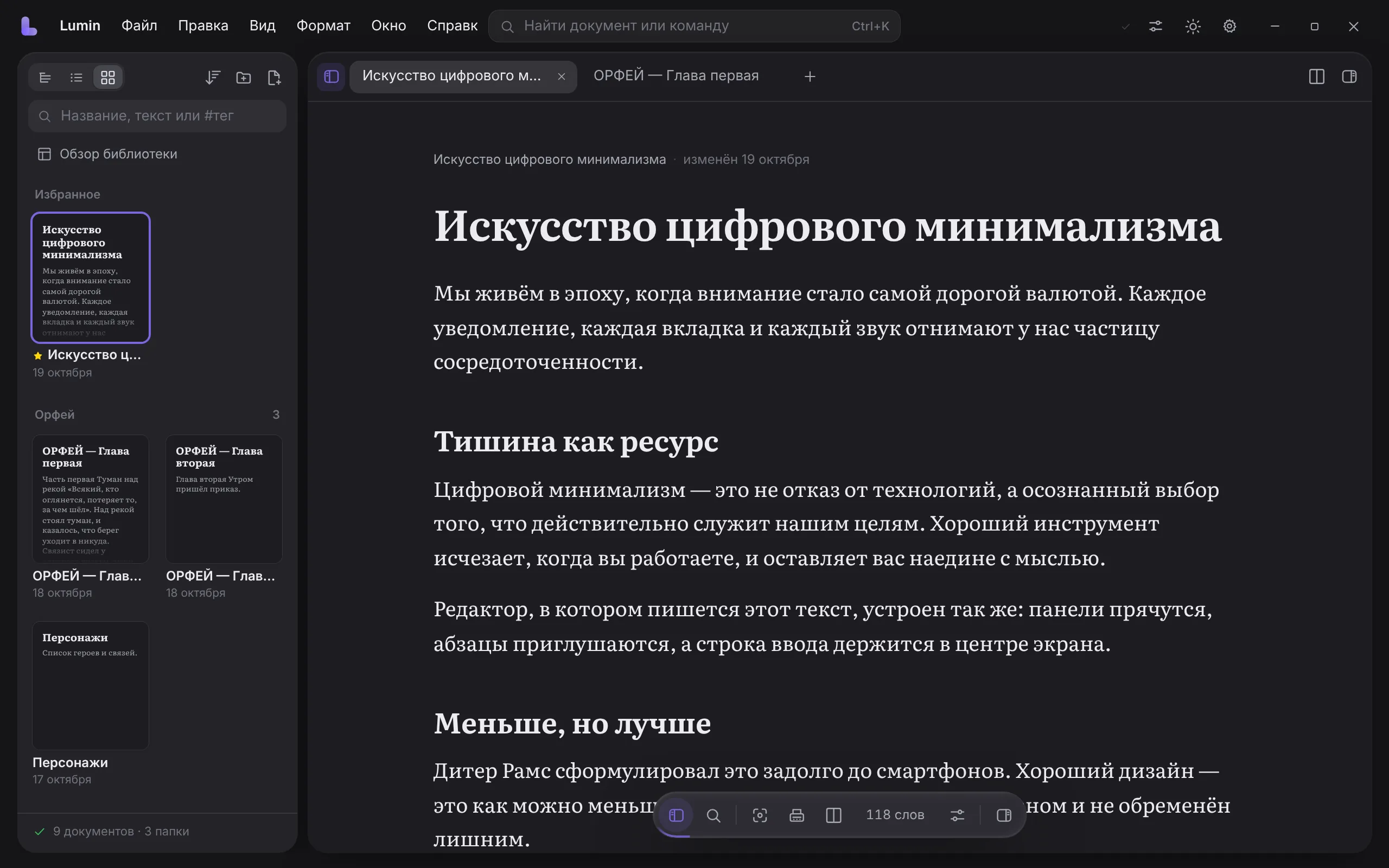Create a new document in sidebar
The height and width of the screenshot is (868, 1389).
pyautogui.click(x=275, y=77)
